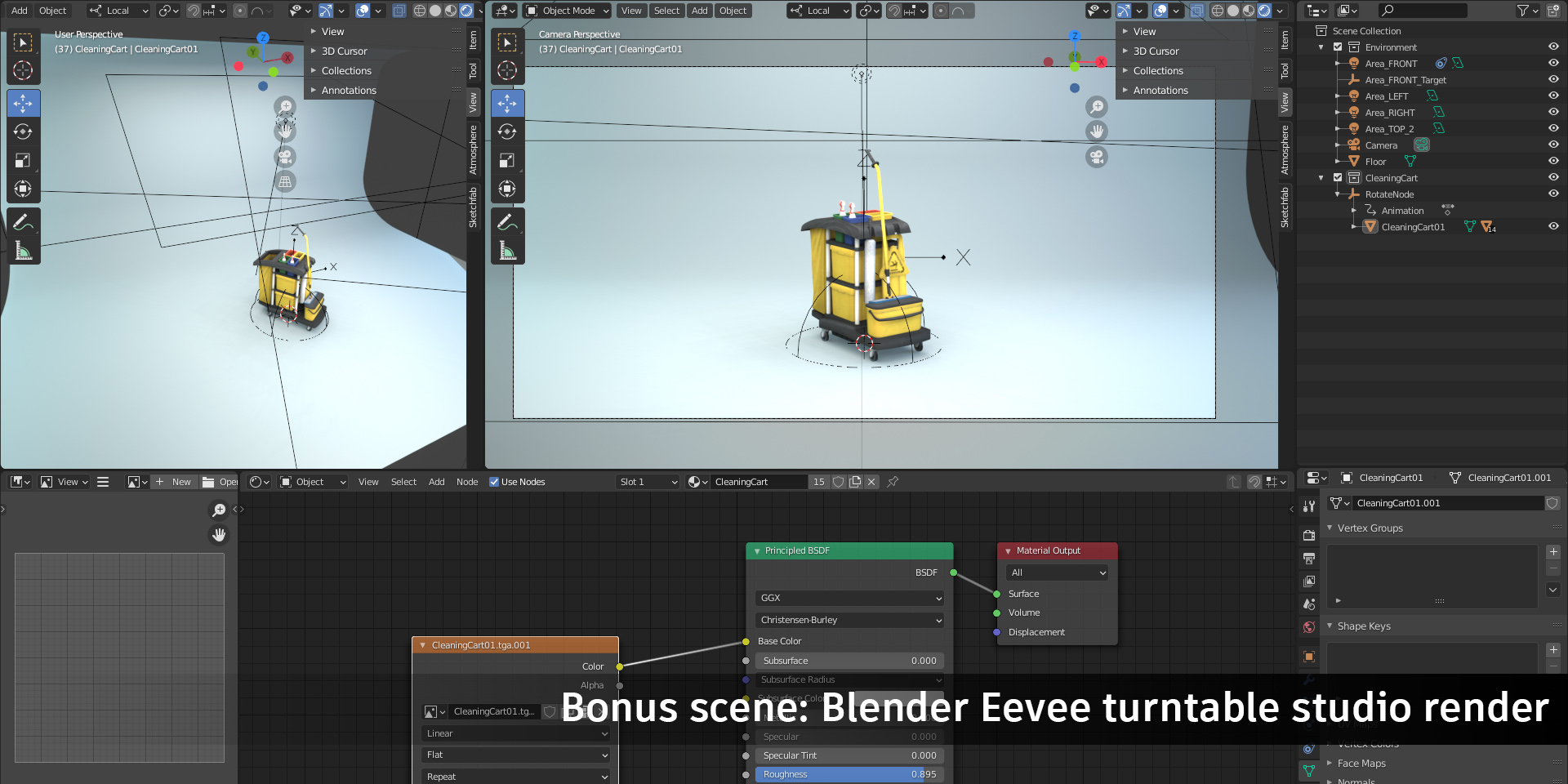Open the Select menu in camera viewport header
The image size is (1568, 784).
(x=666, y=11)
